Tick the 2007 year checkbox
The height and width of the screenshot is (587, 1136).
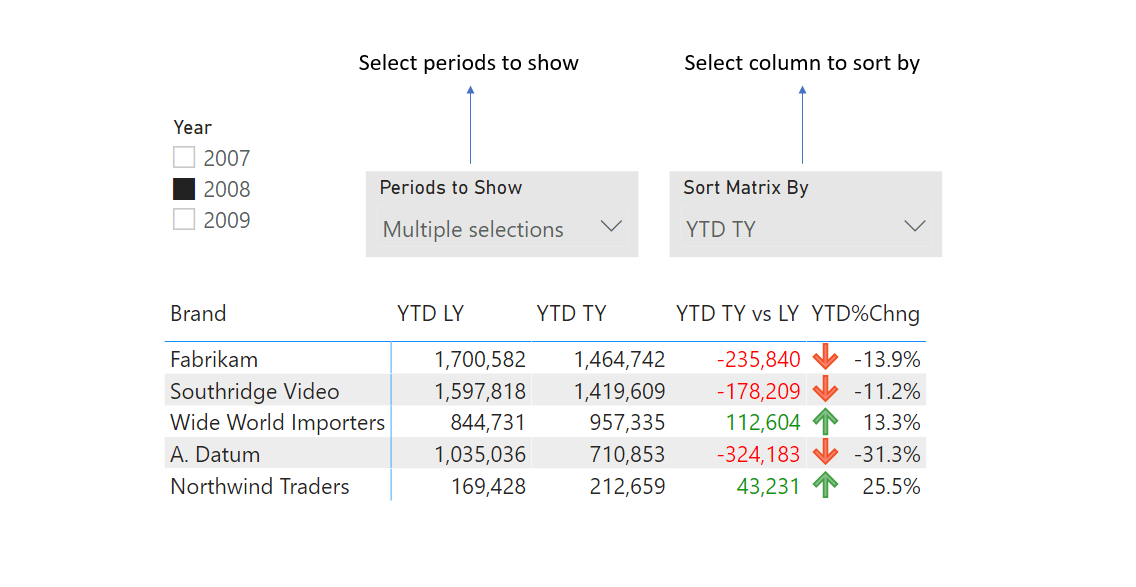tap(184, 157)
